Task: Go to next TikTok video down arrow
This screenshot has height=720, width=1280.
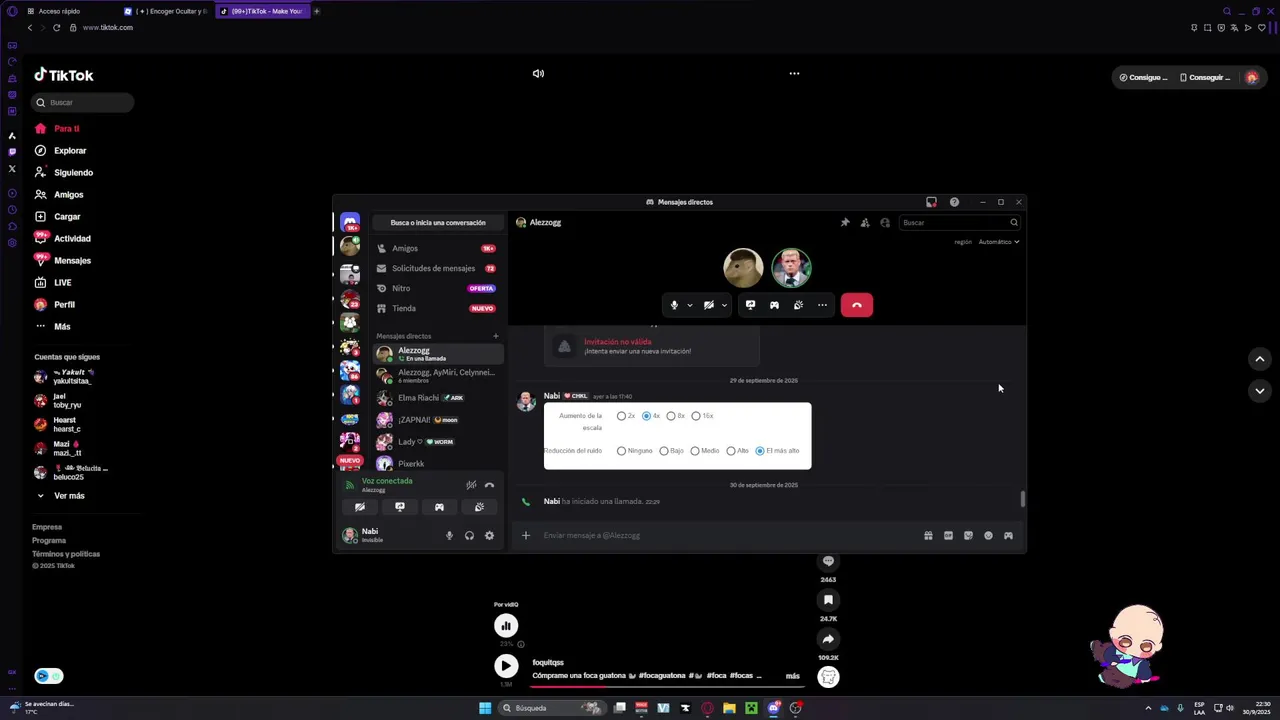Action: point(1260,391)
